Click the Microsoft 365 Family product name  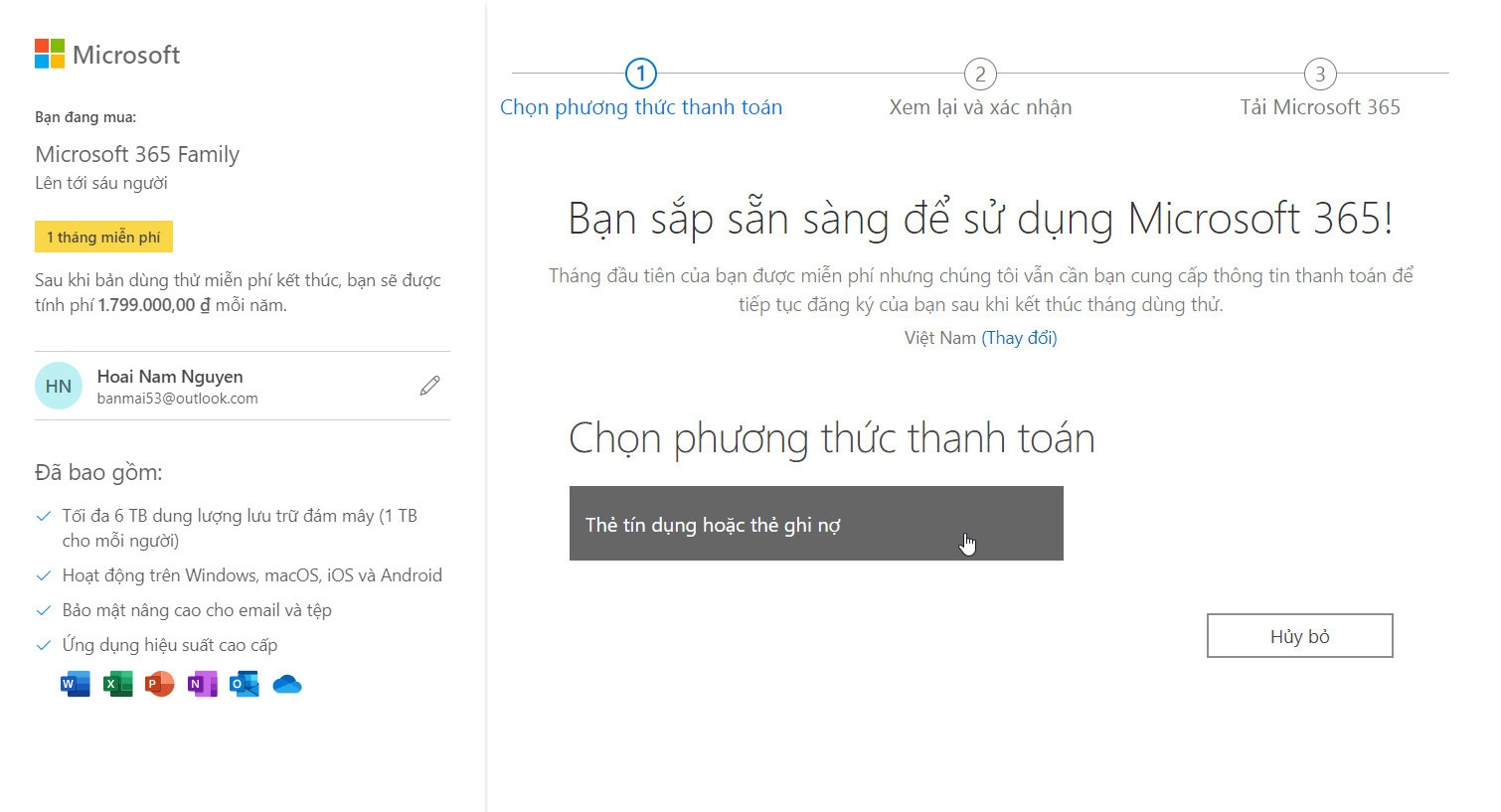point(137,154)
